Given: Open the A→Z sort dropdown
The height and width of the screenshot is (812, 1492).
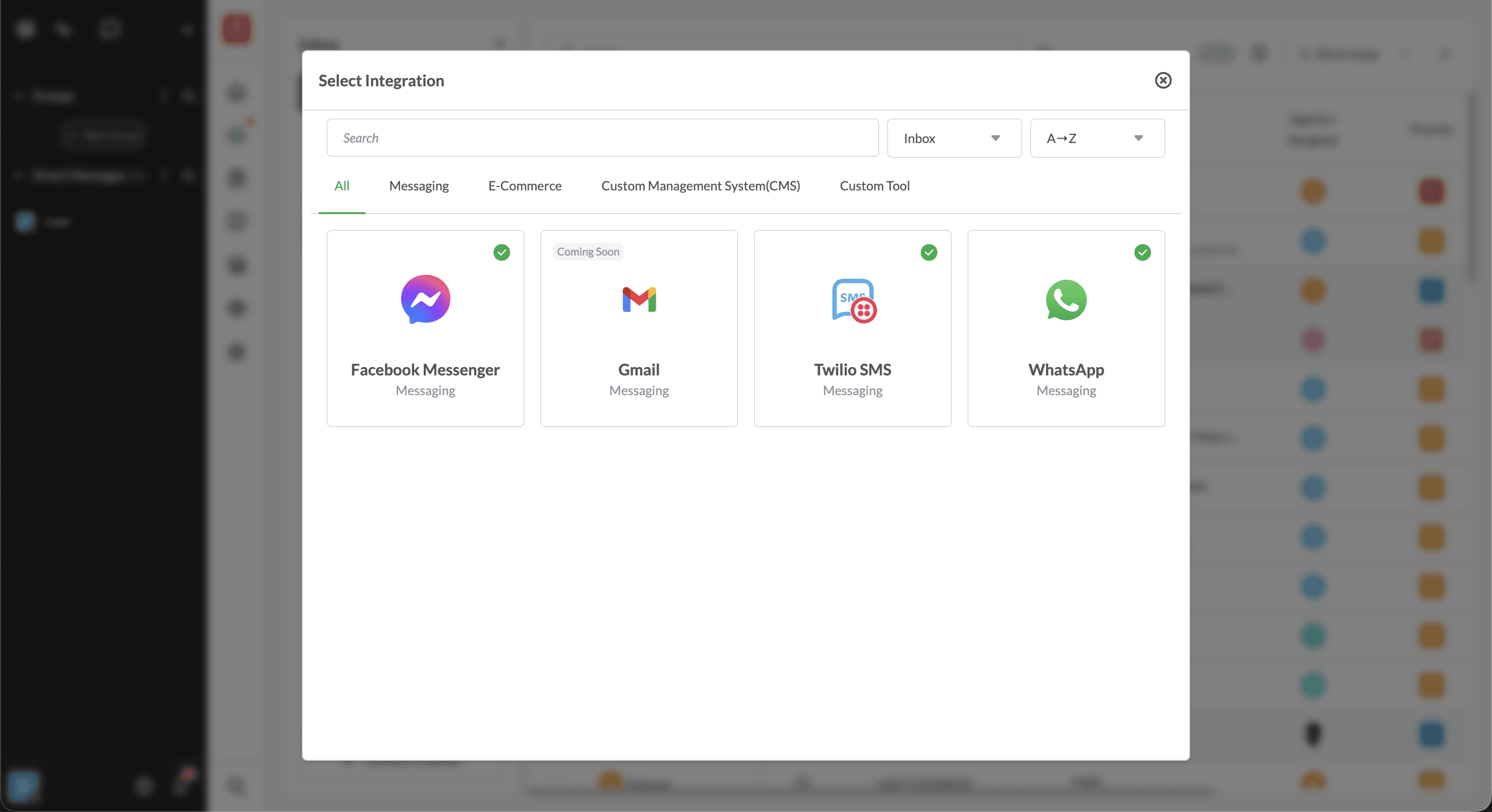Looking at the screenshot, I should point(1097,139).
